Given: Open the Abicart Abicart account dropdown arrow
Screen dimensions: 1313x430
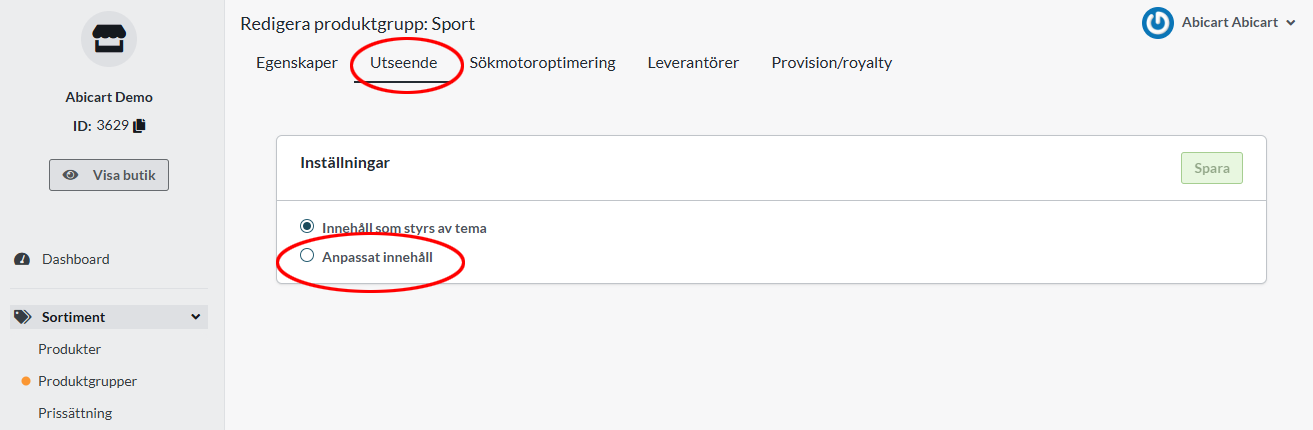Looking at the screenshot, I should pyautogui.click(x=1290, y=23).
